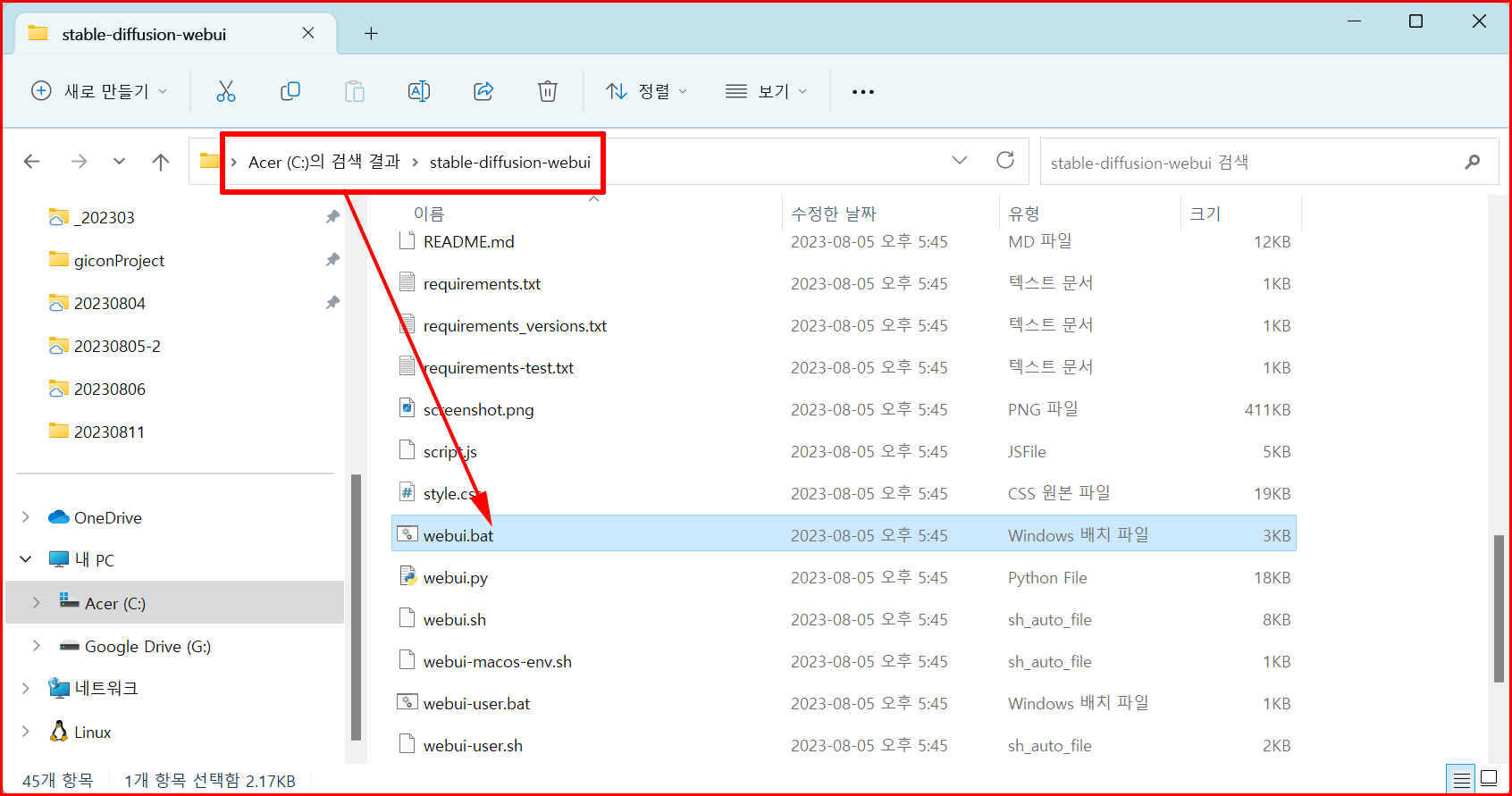Open the 정렬 (Sort) dropdown

coord(647,91)
